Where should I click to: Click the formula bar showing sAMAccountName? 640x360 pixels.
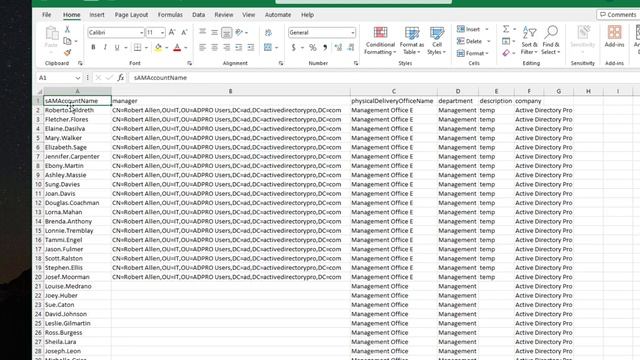point(384,78)
